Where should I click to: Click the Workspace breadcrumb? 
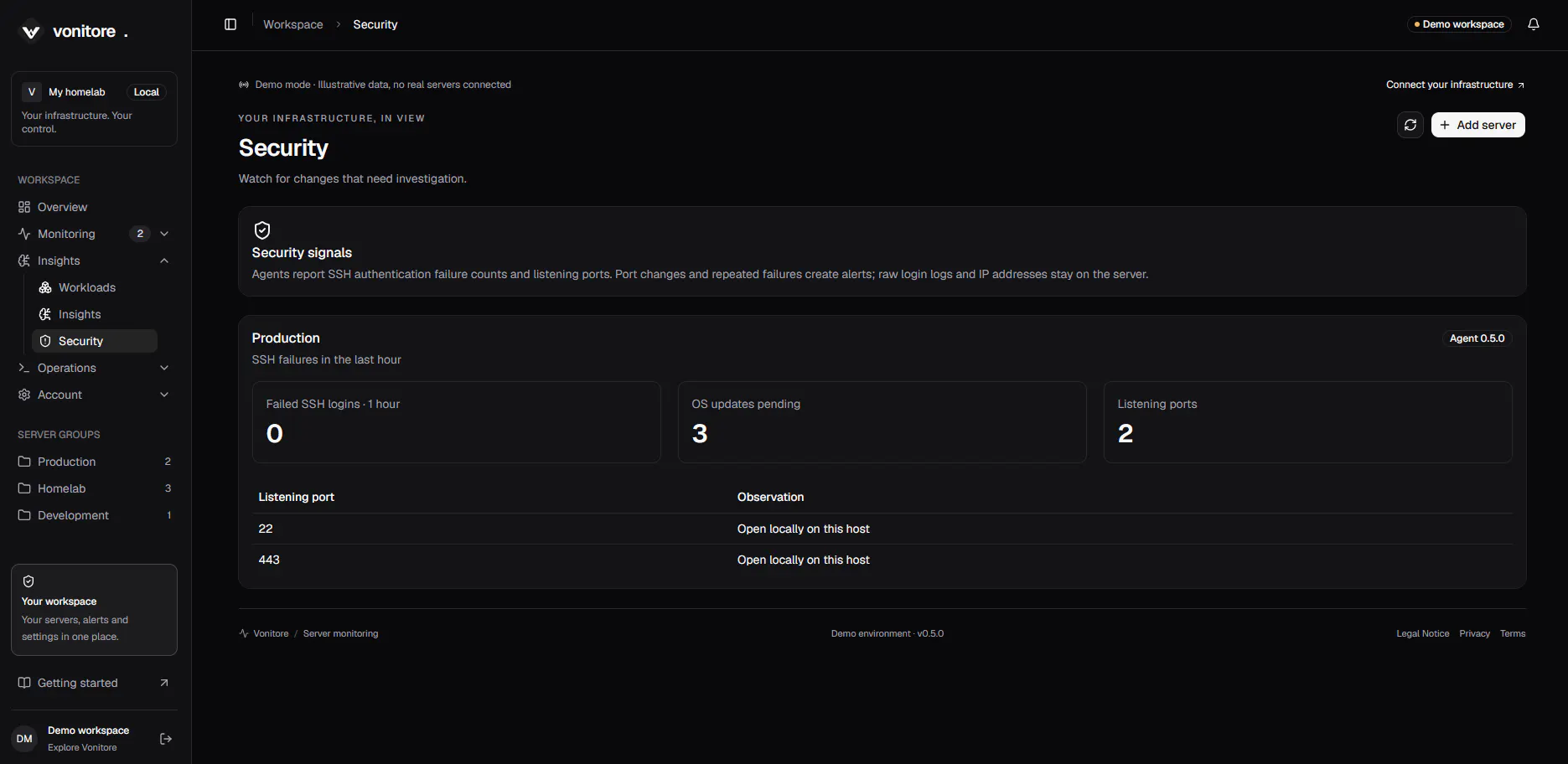pyautogui.click(x=292, y=24)
